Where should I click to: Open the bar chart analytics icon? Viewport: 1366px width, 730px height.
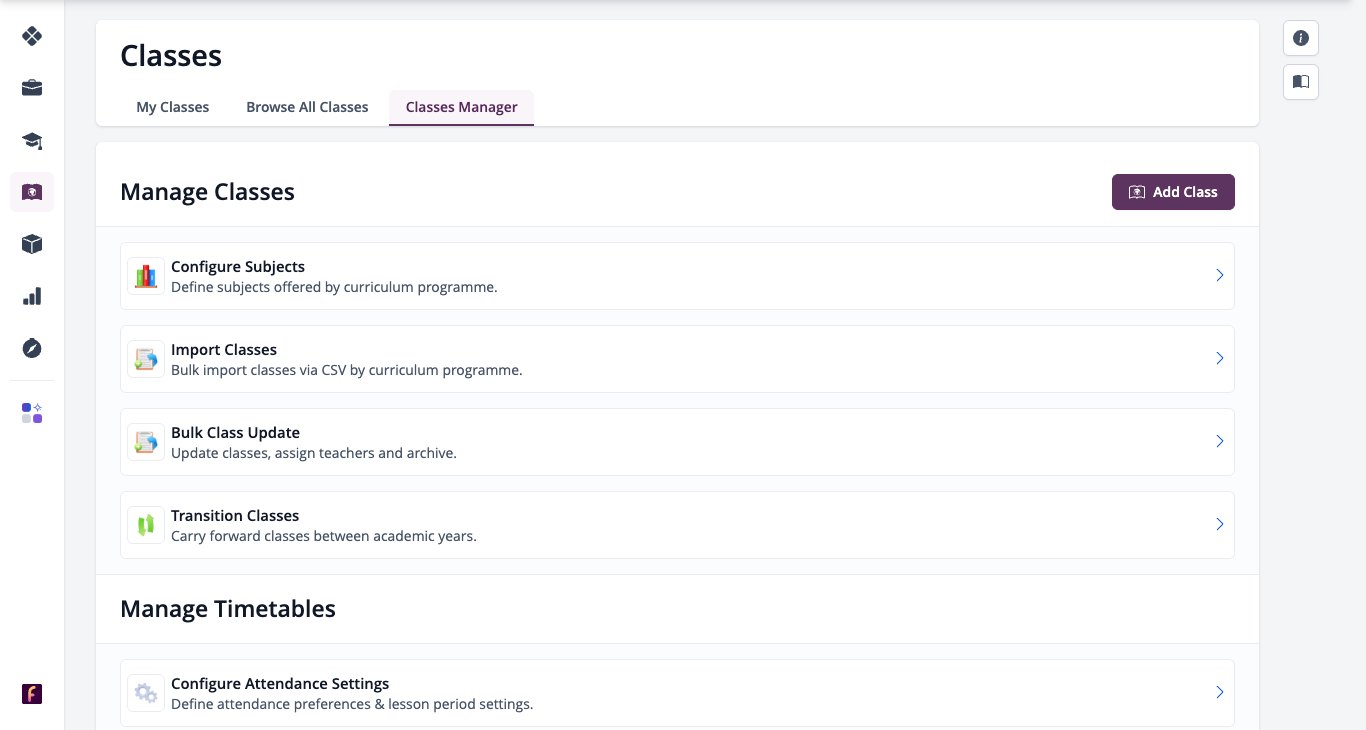32,296
